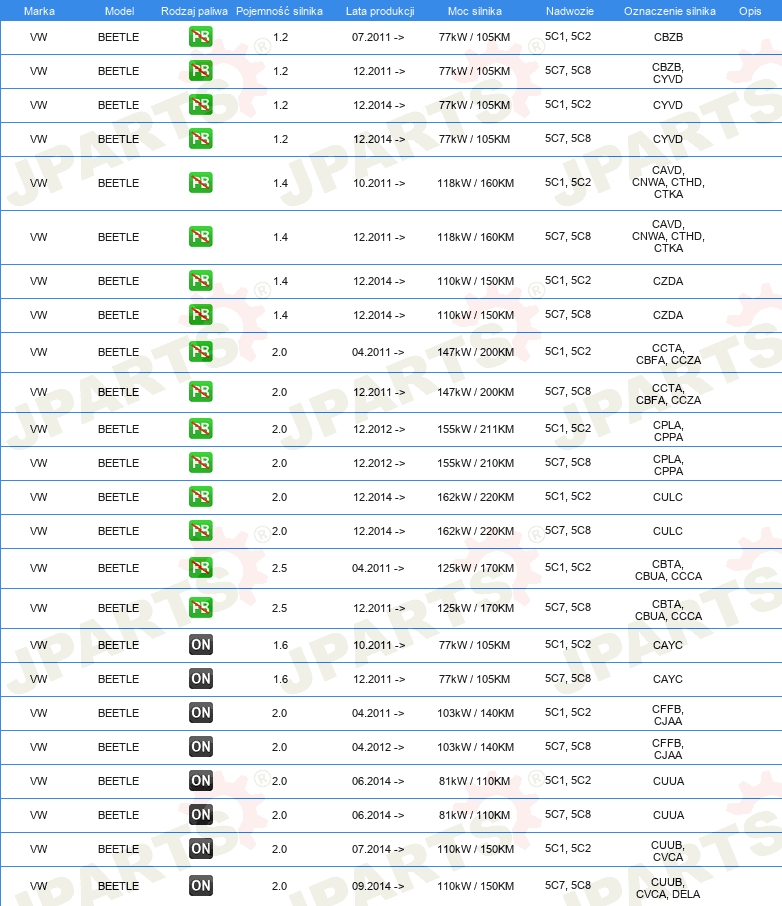Viewport: 782px width, 906px height.
Task: Click the Nadwozie column header
Action: pyautogui.click(x=569, y=11)
